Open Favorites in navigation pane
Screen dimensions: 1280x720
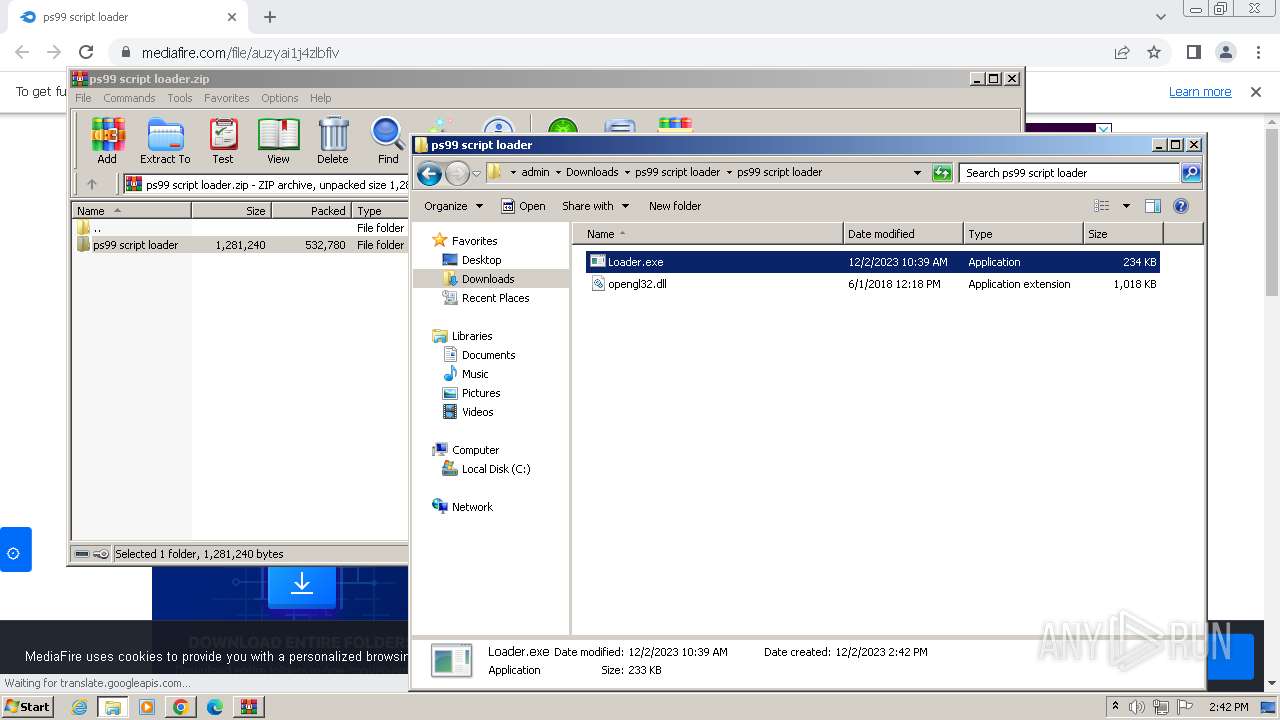click(474, 241)
